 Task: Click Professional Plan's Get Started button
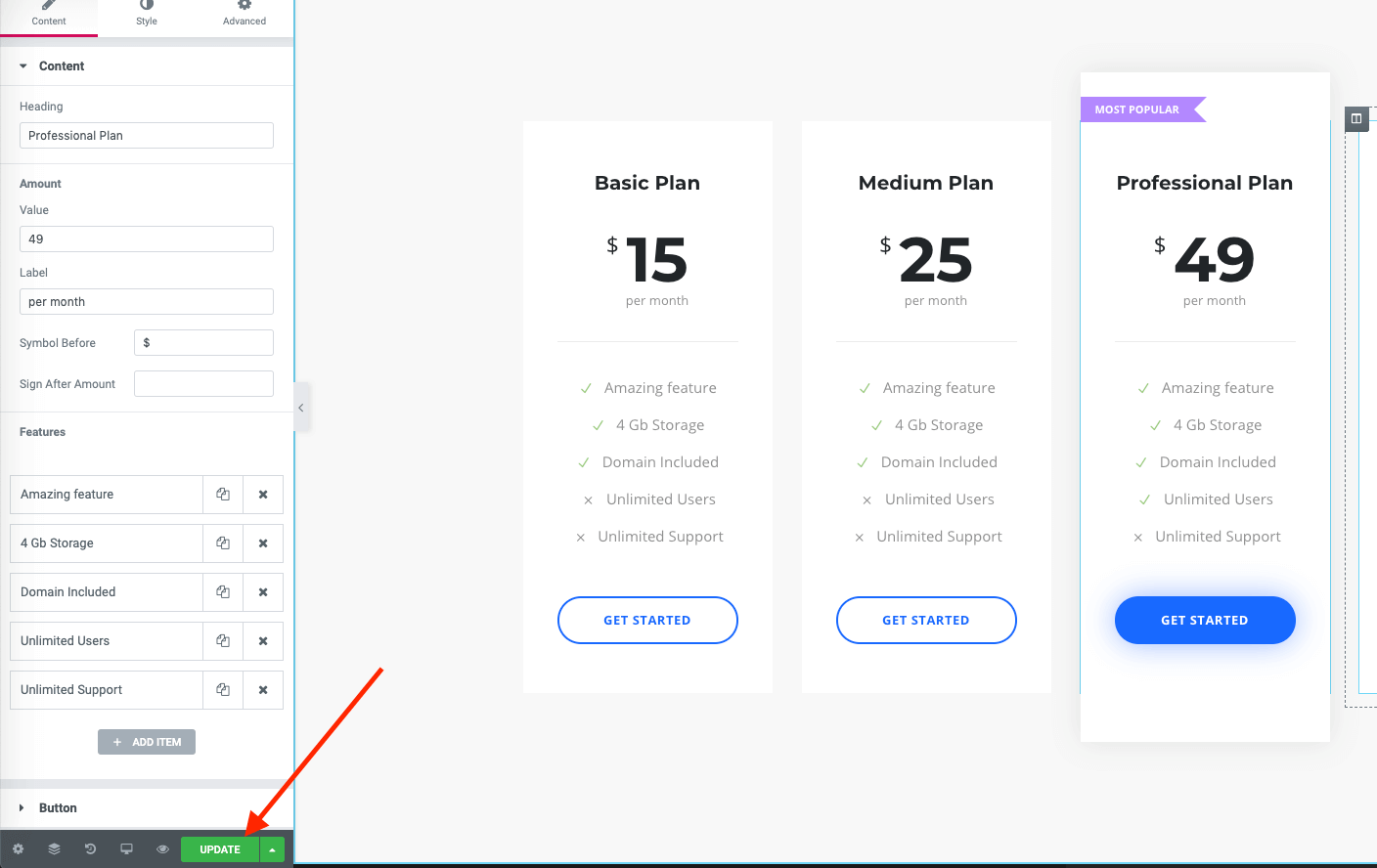coord(1205,621)
